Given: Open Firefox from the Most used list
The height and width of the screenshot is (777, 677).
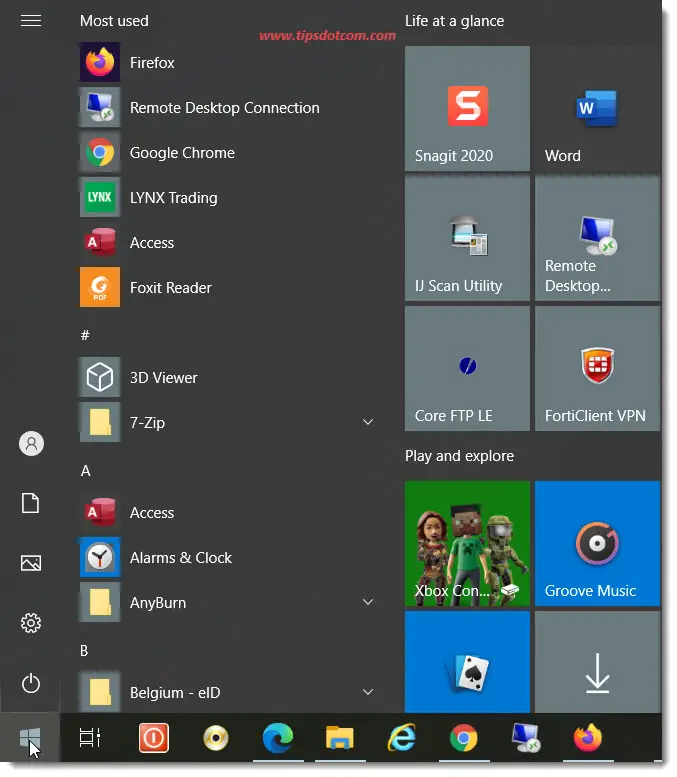Looking at the screenshot, I should click(x=228, y=62).
